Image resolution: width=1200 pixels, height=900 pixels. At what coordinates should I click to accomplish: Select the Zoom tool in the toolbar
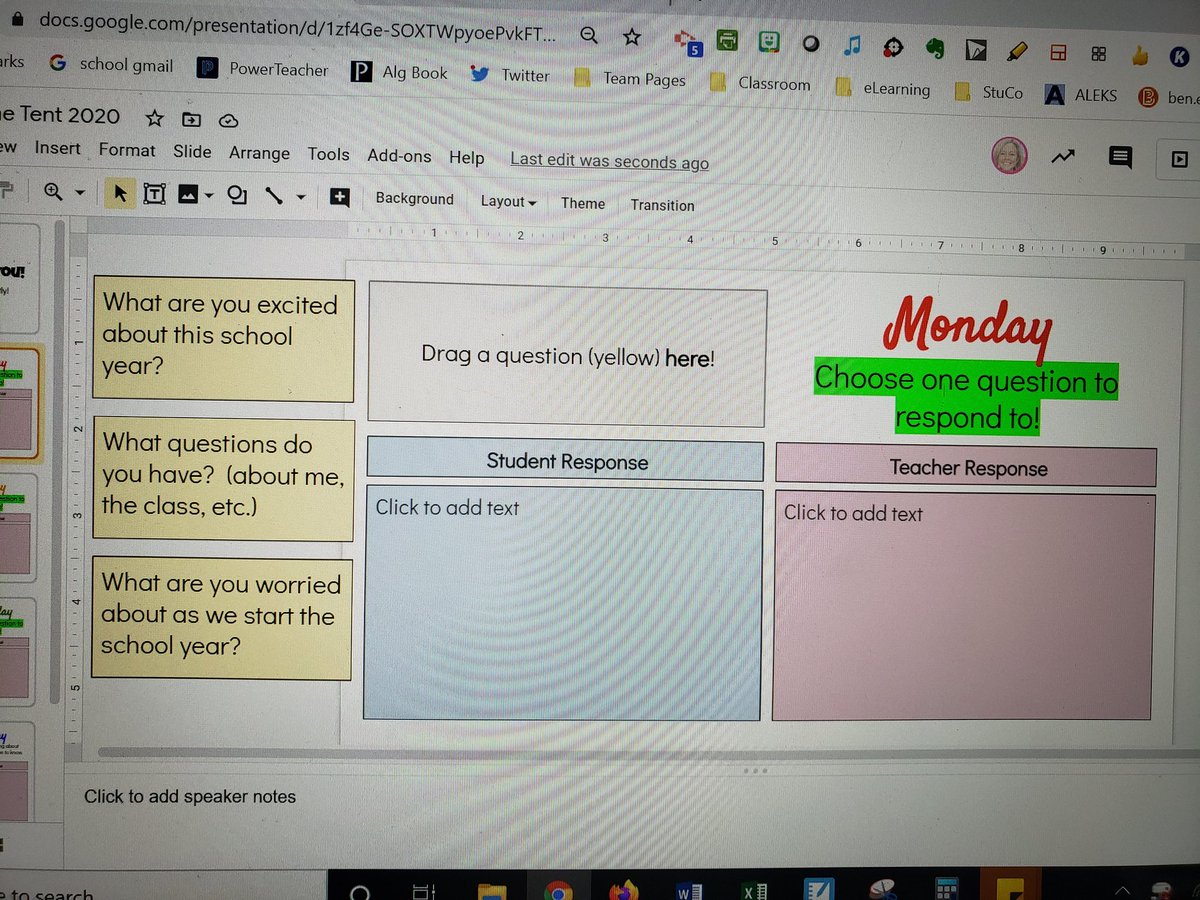pos(53,190)
